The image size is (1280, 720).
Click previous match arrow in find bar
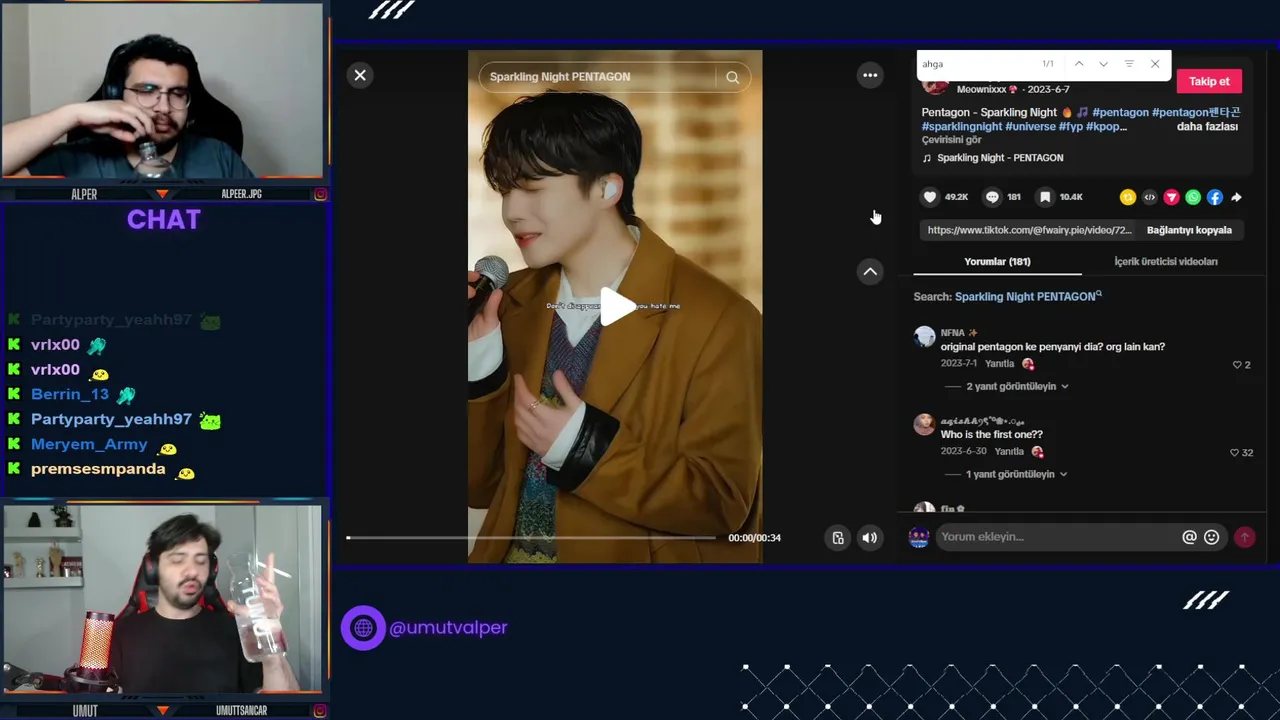[1079, 64]
